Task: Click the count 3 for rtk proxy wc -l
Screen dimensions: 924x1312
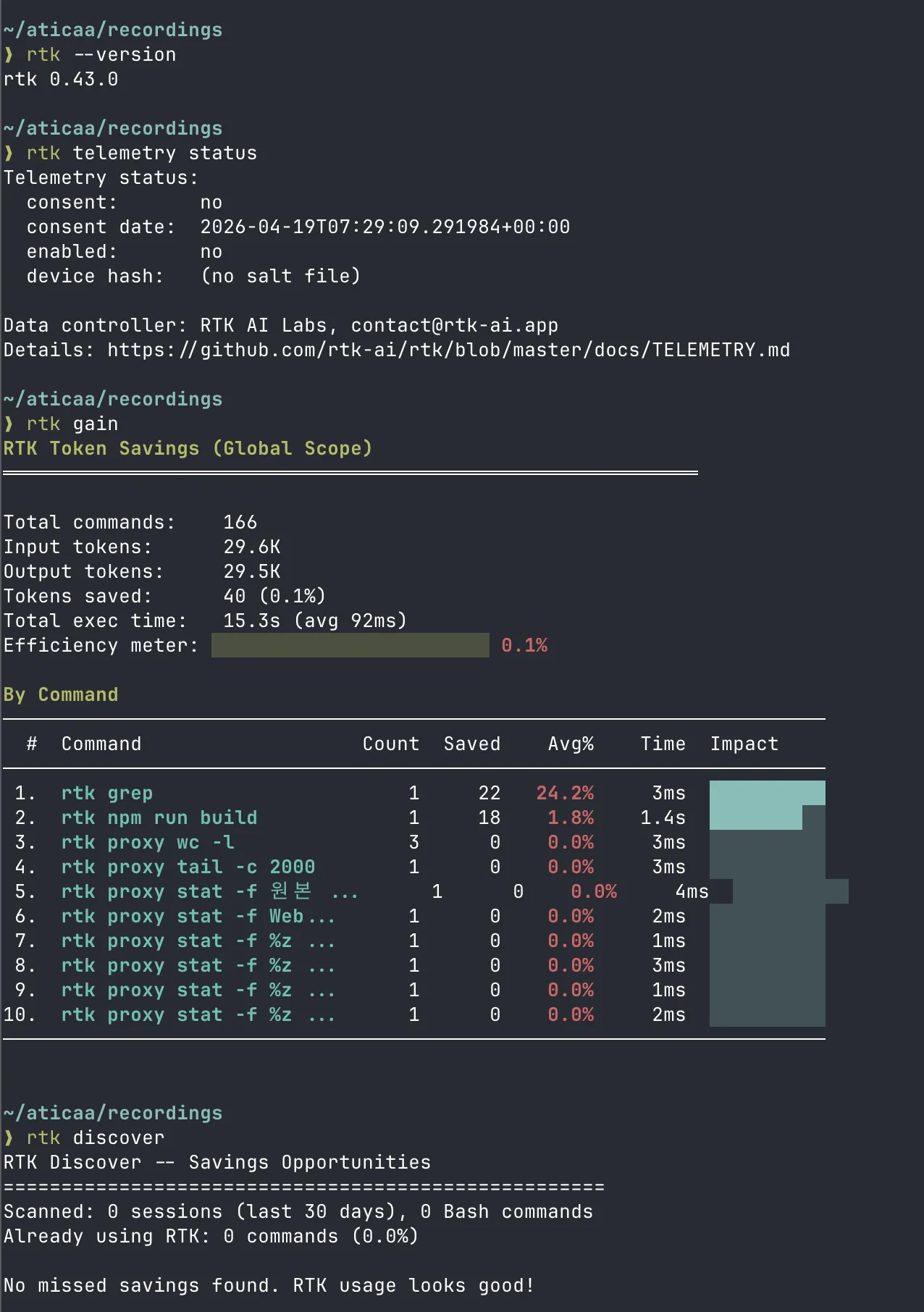Action: [414, 842]
